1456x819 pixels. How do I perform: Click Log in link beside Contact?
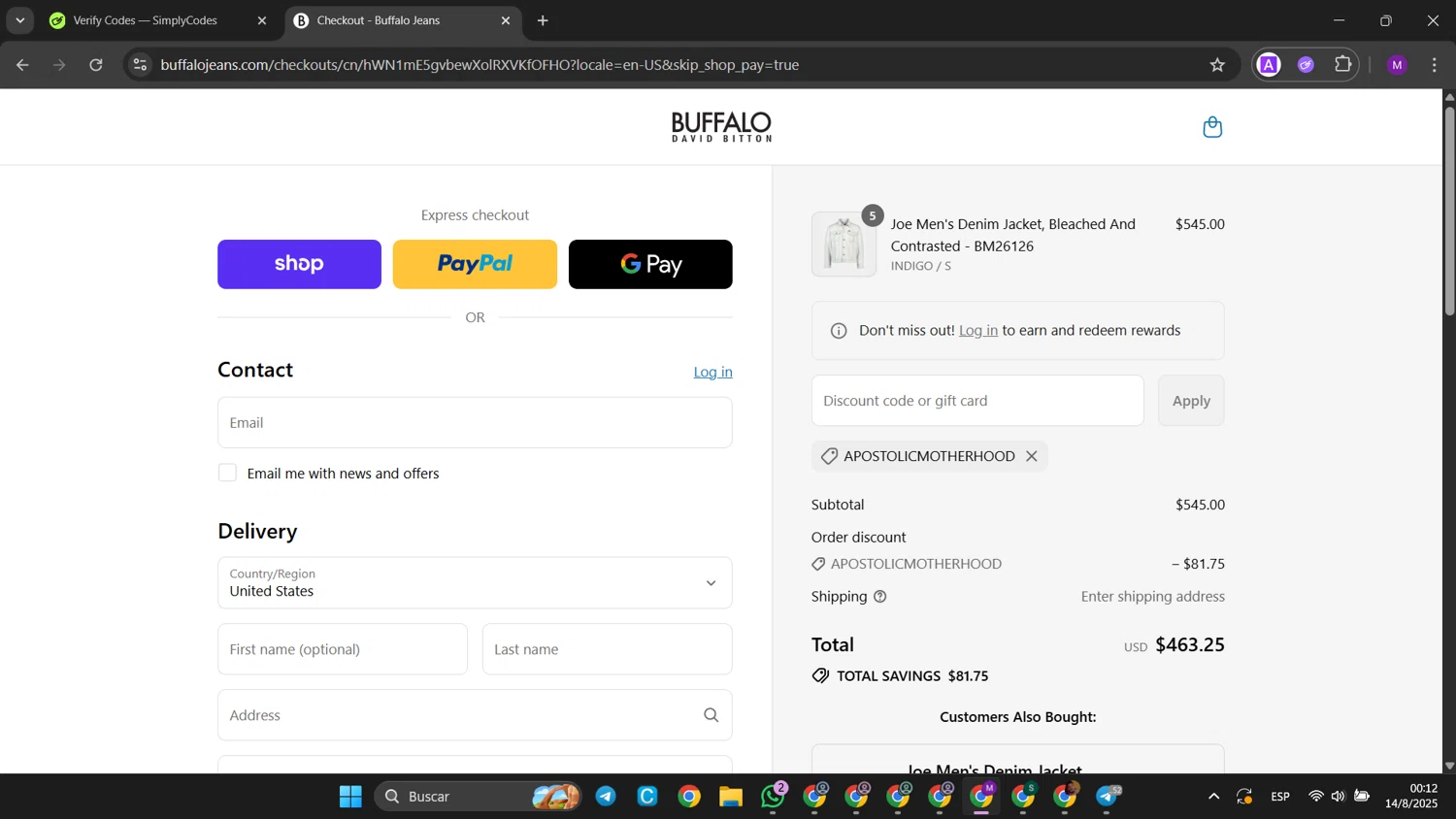pos(712,373)
